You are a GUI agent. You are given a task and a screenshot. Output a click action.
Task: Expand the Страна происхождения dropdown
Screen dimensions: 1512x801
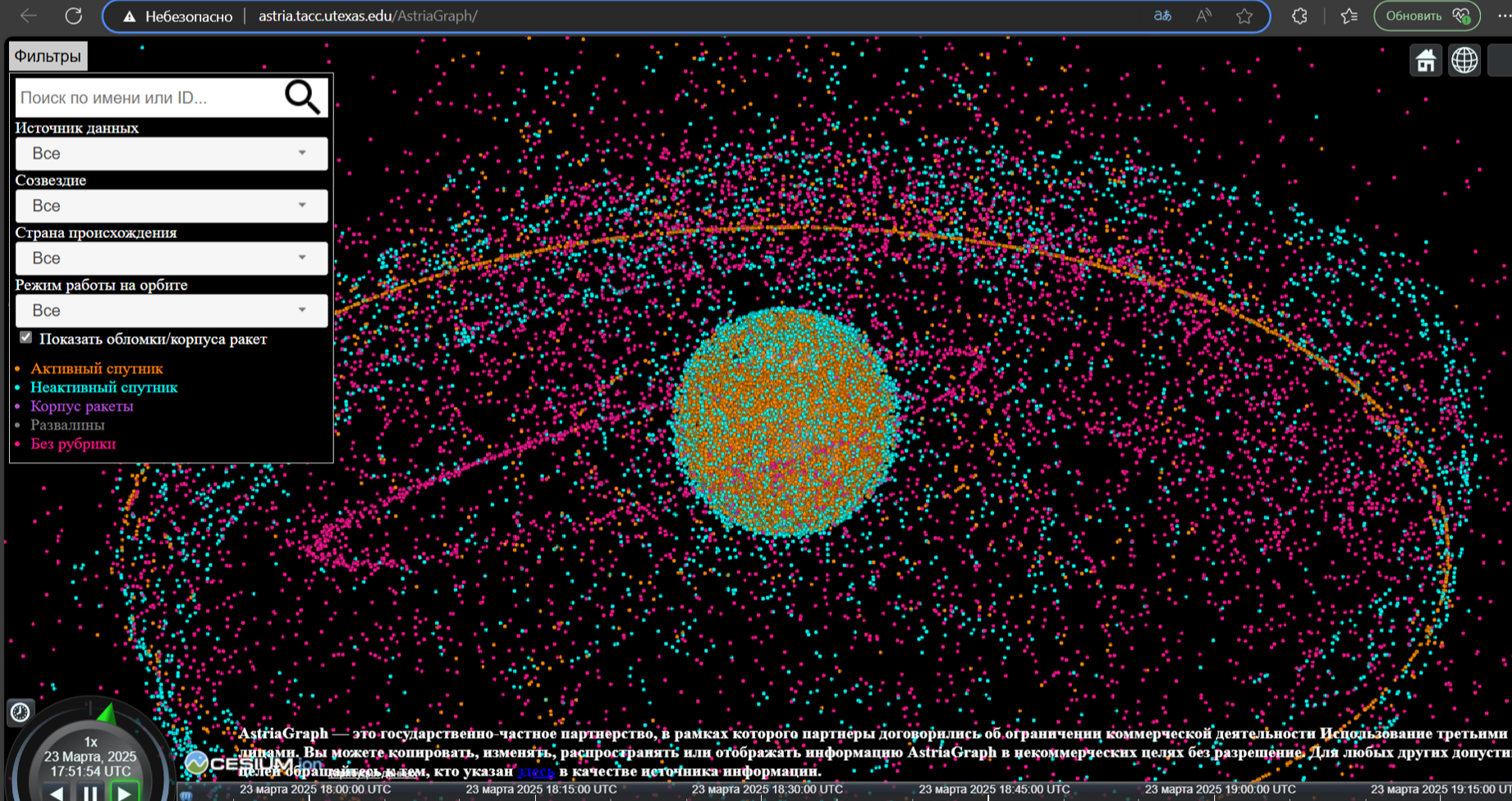tap(171, 259)
